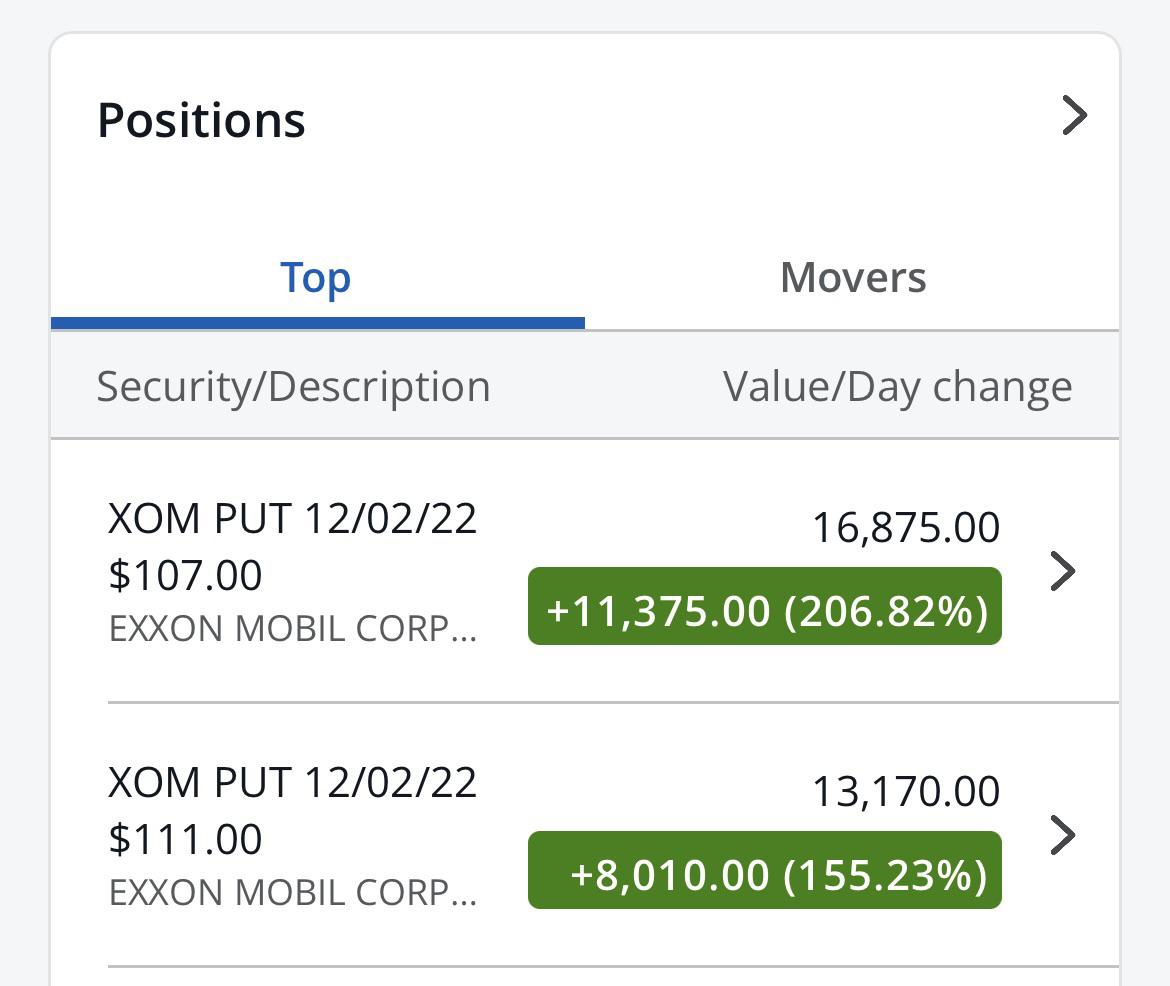The width and height of the screenshot is (1170, 986).
Task: Select the Top tab
Action: 316,277
